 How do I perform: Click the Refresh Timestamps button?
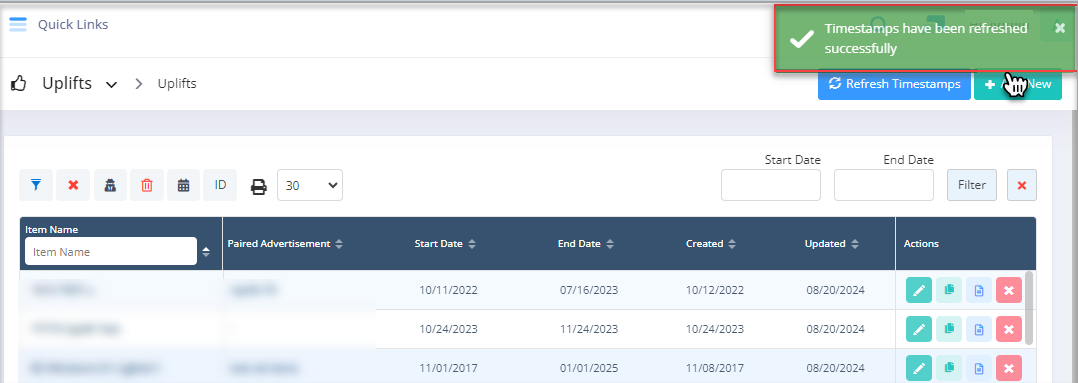[894, 85]
